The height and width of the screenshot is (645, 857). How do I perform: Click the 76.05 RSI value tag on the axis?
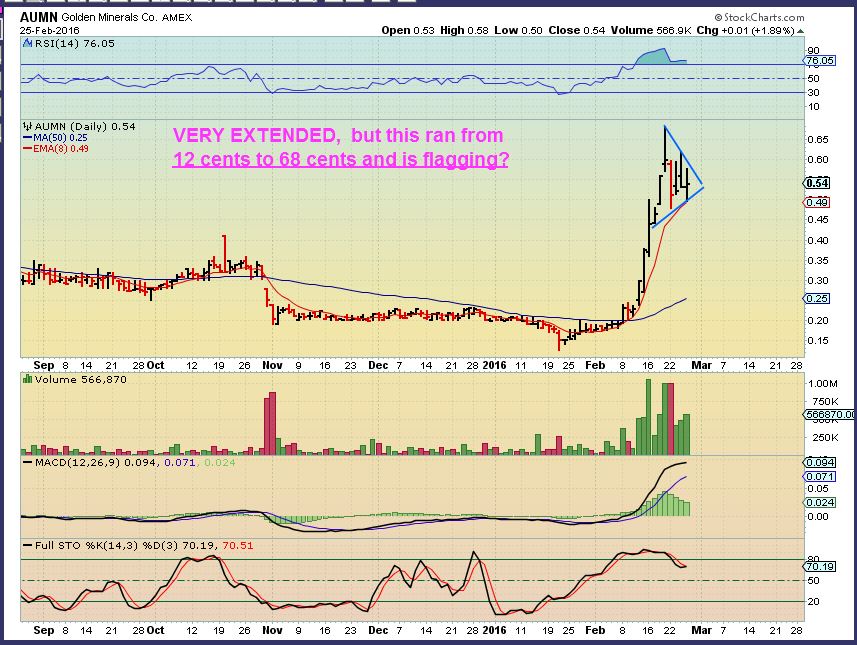(820, 61)
